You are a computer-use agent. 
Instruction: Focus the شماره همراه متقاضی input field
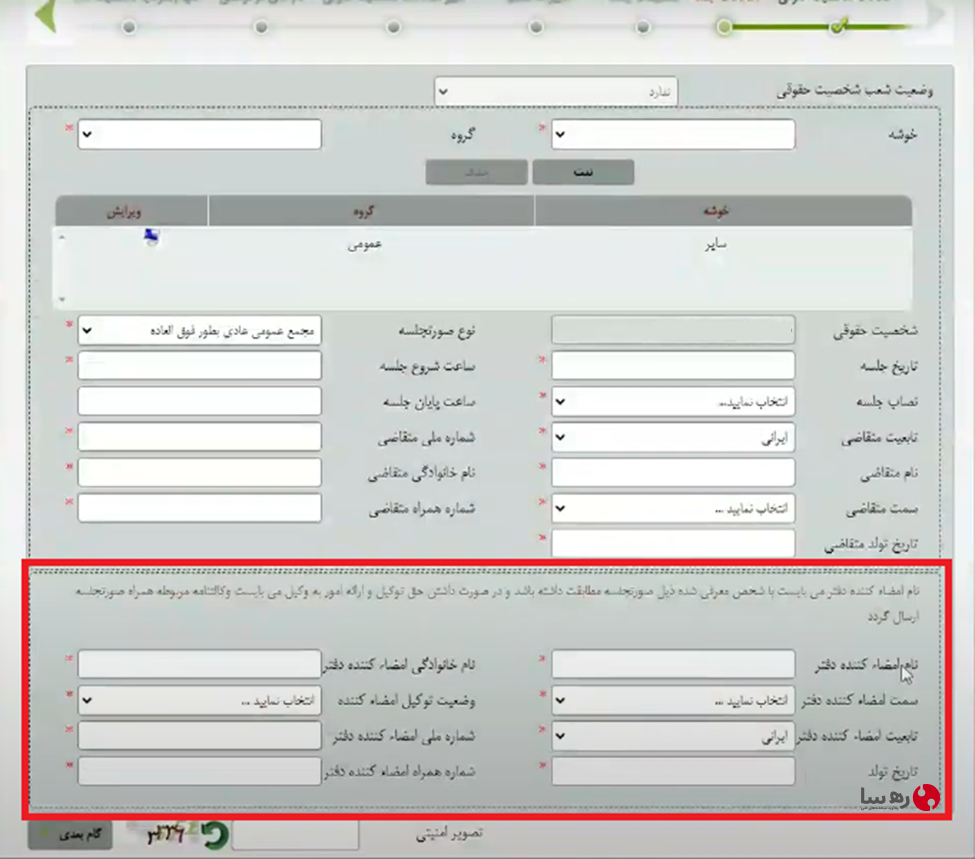pos(200,508)
